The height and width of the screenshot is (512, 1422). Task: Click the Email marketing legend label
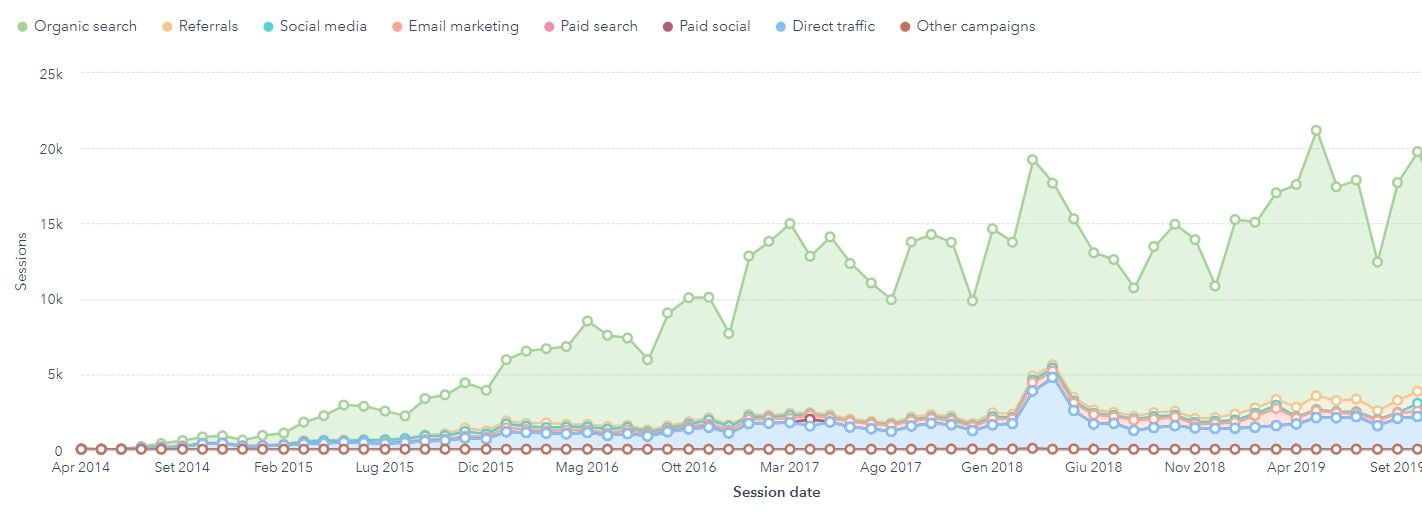461,27
